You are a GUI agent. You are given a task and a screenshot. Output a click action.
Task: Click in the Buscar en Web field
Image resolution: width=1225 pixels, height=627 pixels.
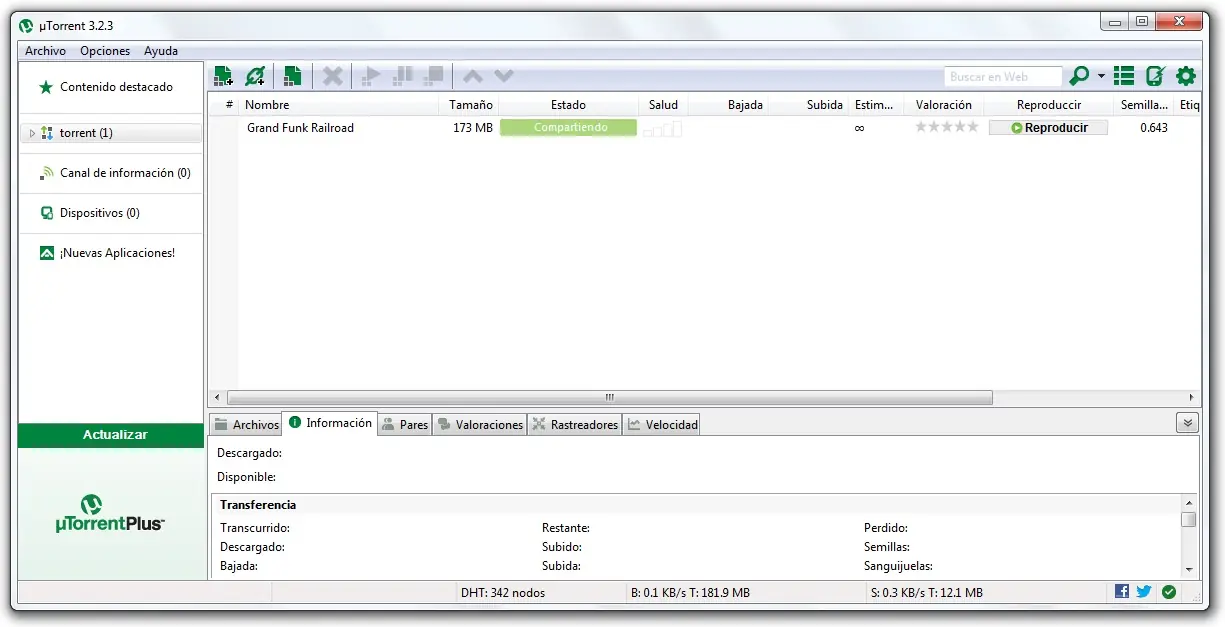click(x=1002, y=77)
